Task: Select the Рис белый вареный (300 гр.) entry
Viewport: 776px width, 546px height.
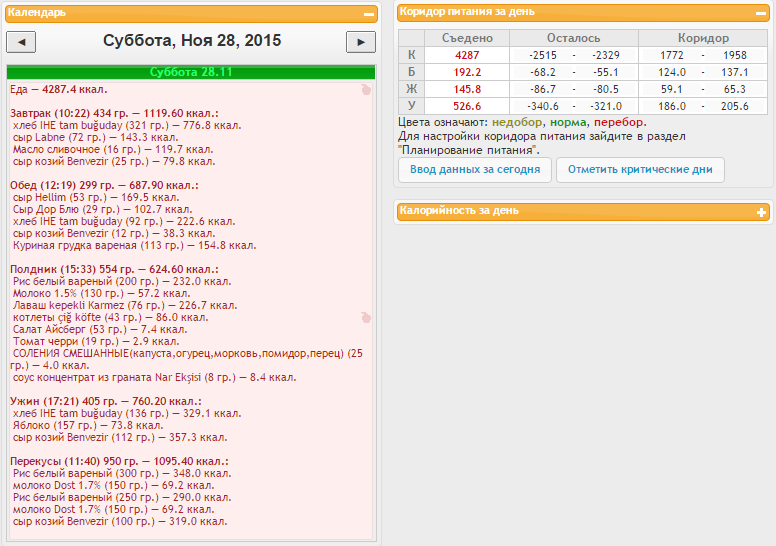Action: (122, 473)
